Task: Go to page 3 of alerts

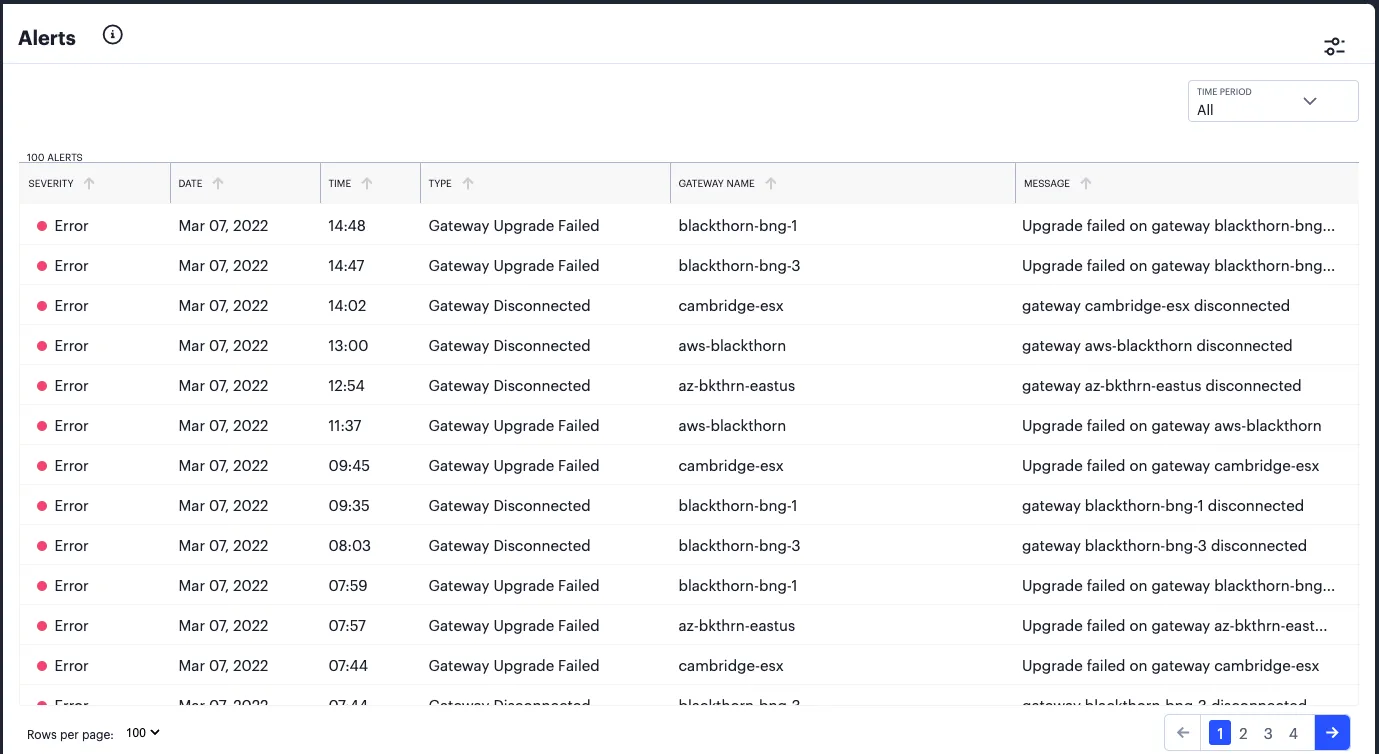Action: [x=1268, y=733]
